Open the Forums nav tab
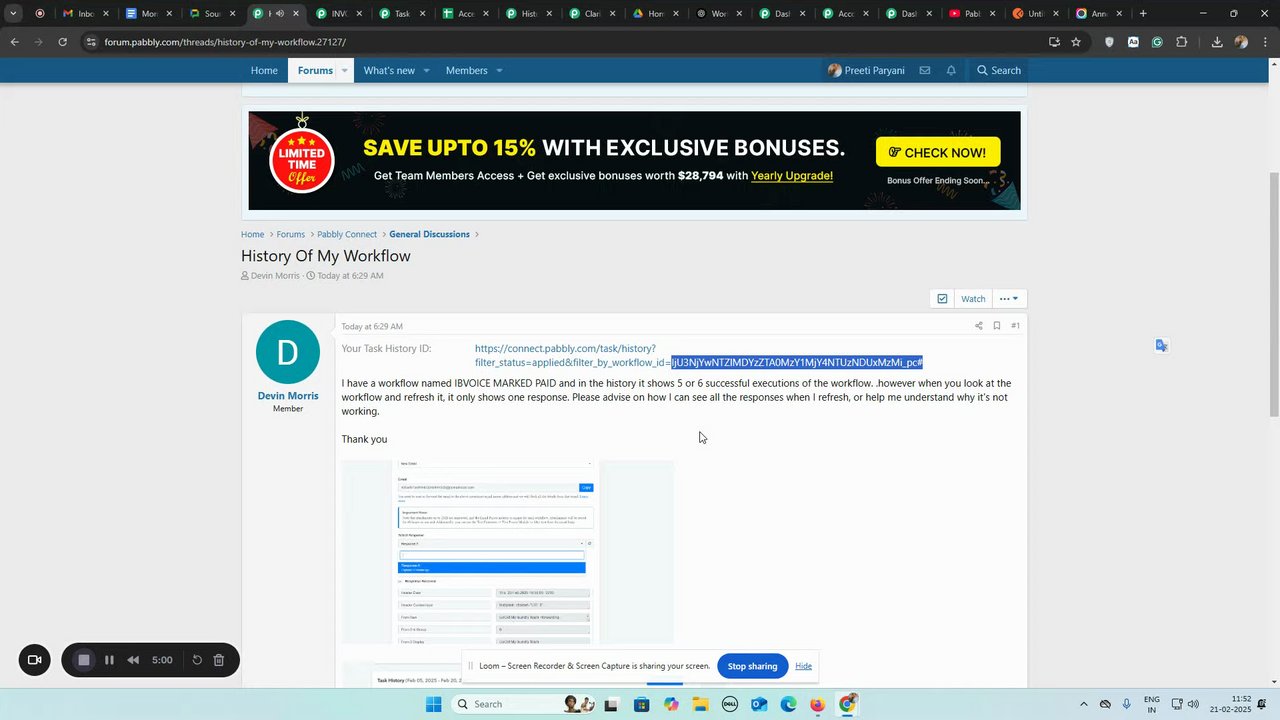This screenshot has width=1280, height=720. (x=315, y=71)
